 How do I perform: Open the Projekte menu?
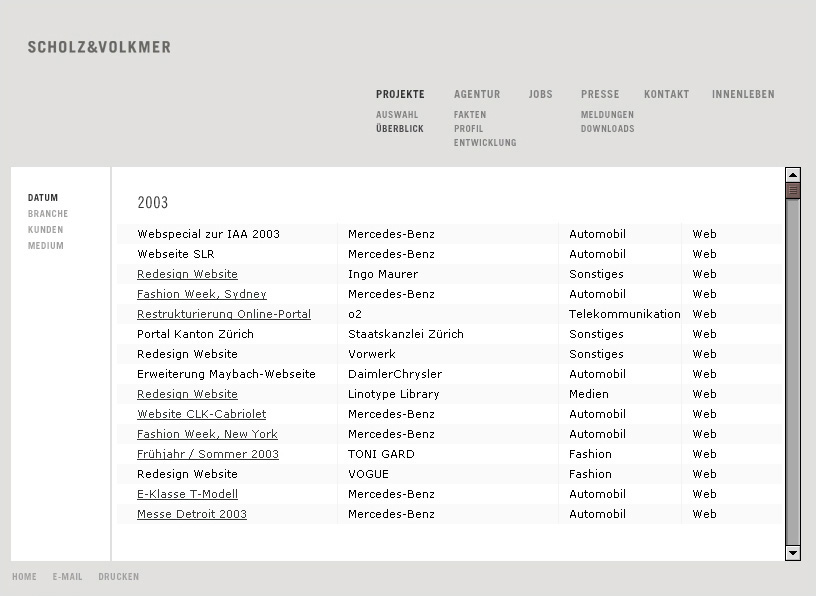coord(400,94)
